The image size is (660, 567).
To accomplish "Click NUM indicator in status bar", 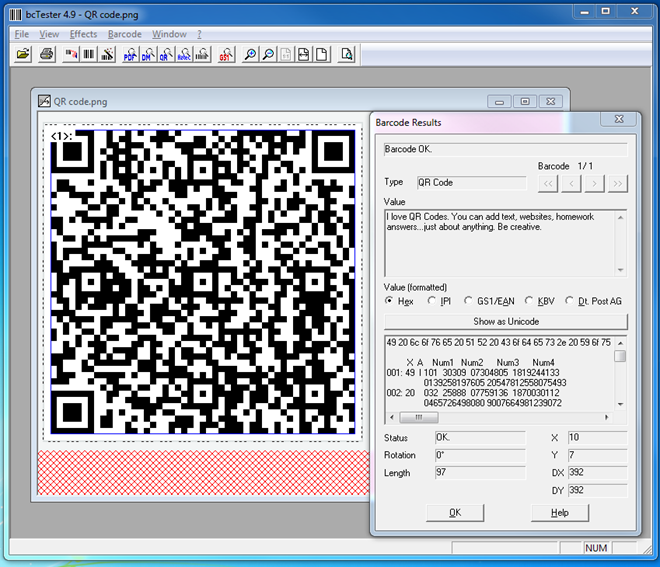I will (x=596, y=548).
